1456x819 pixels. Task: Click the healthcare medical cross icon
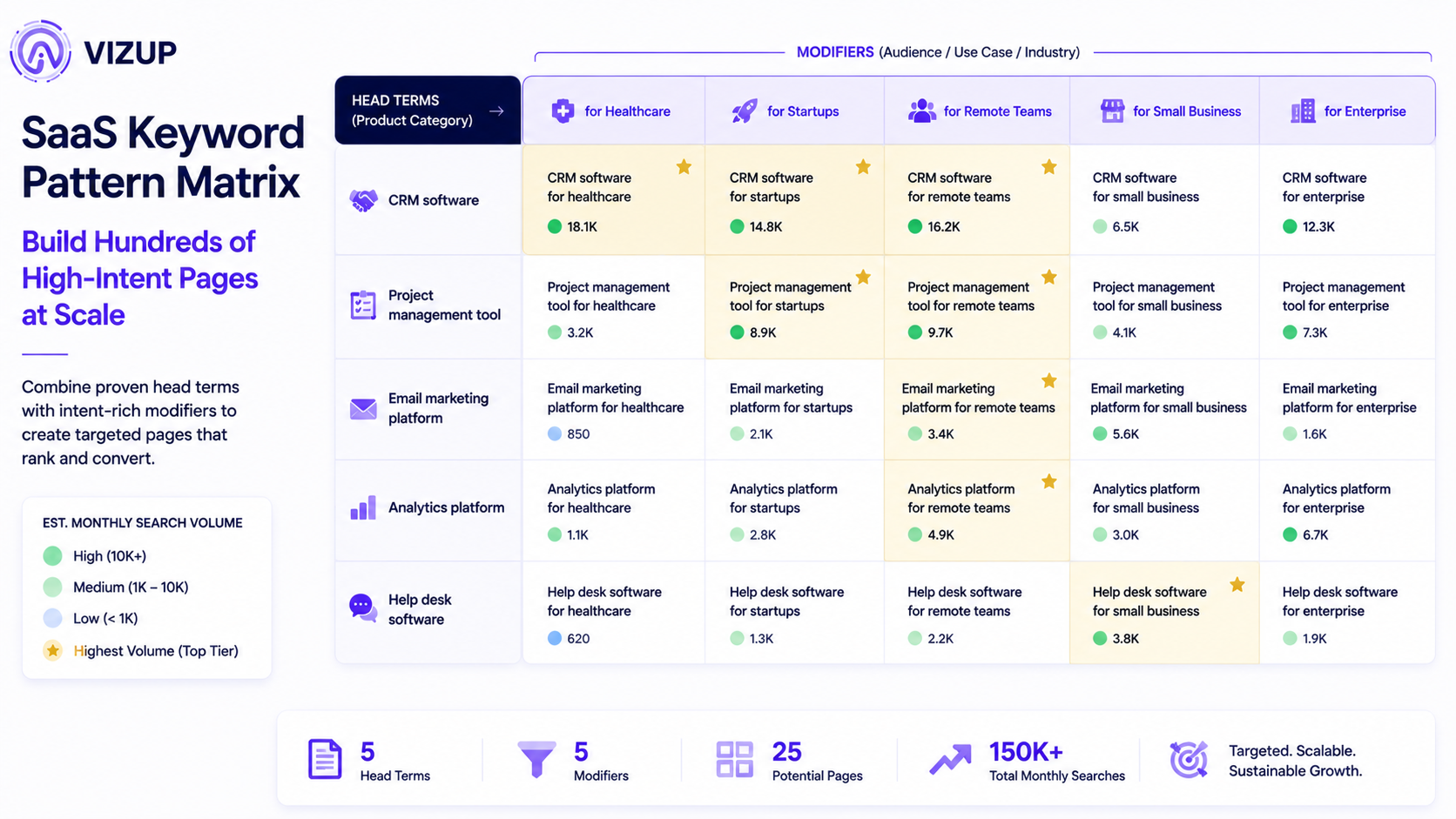click(563, 111)
